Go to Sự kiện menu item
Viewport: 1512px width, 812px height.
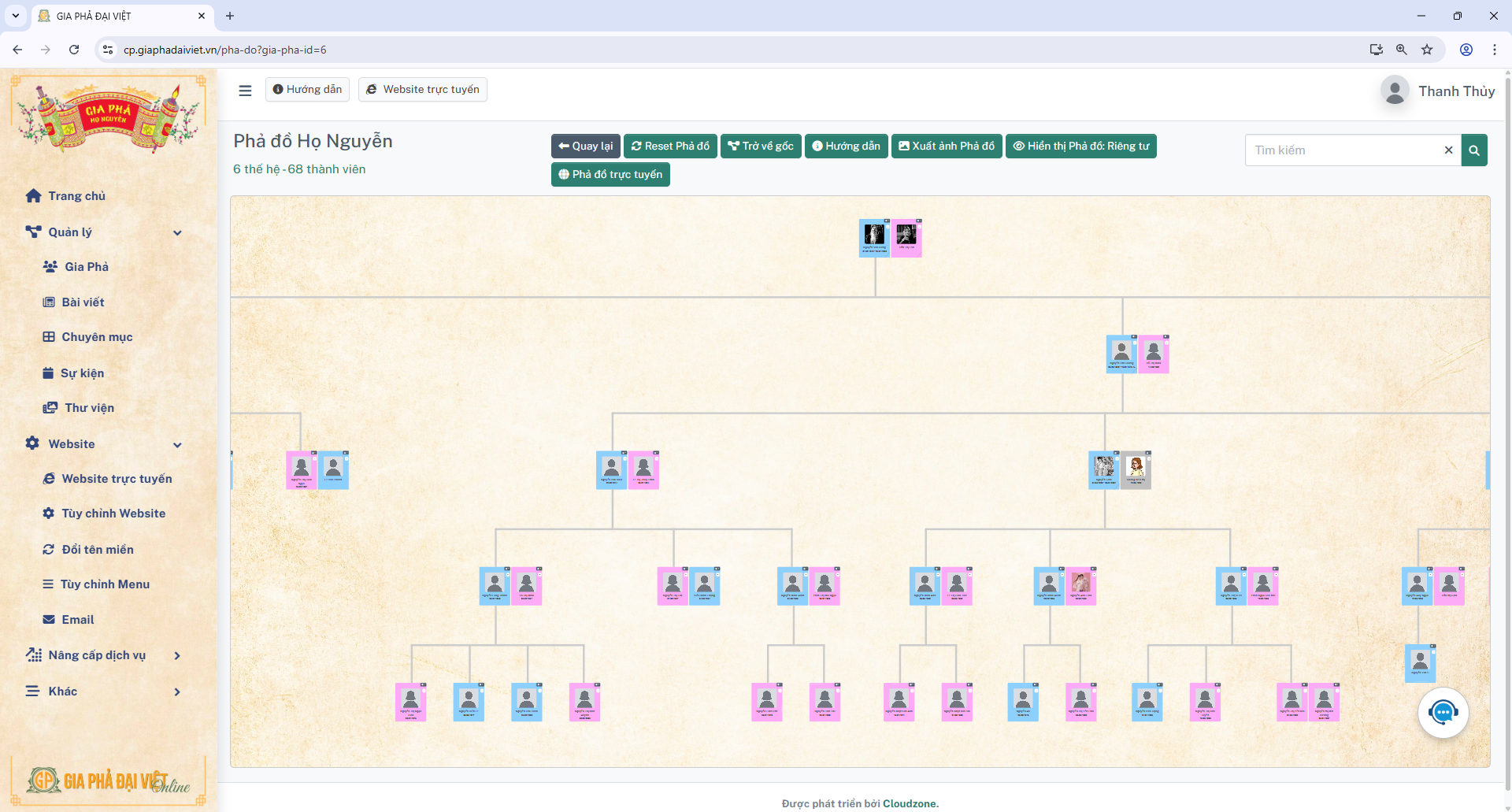point(82,373)
